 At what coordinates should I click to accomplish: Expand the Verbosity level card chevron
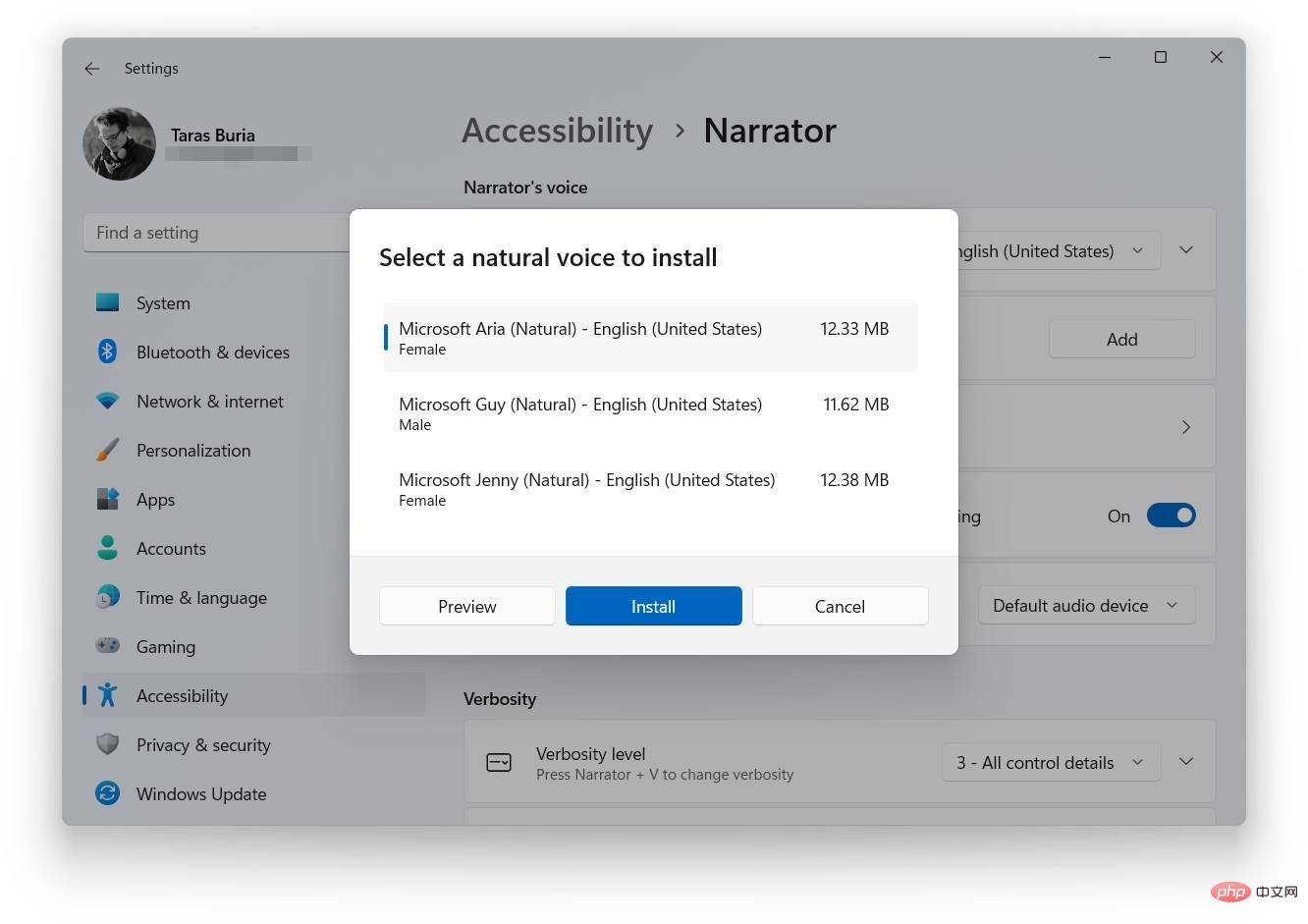(1186, 762)
